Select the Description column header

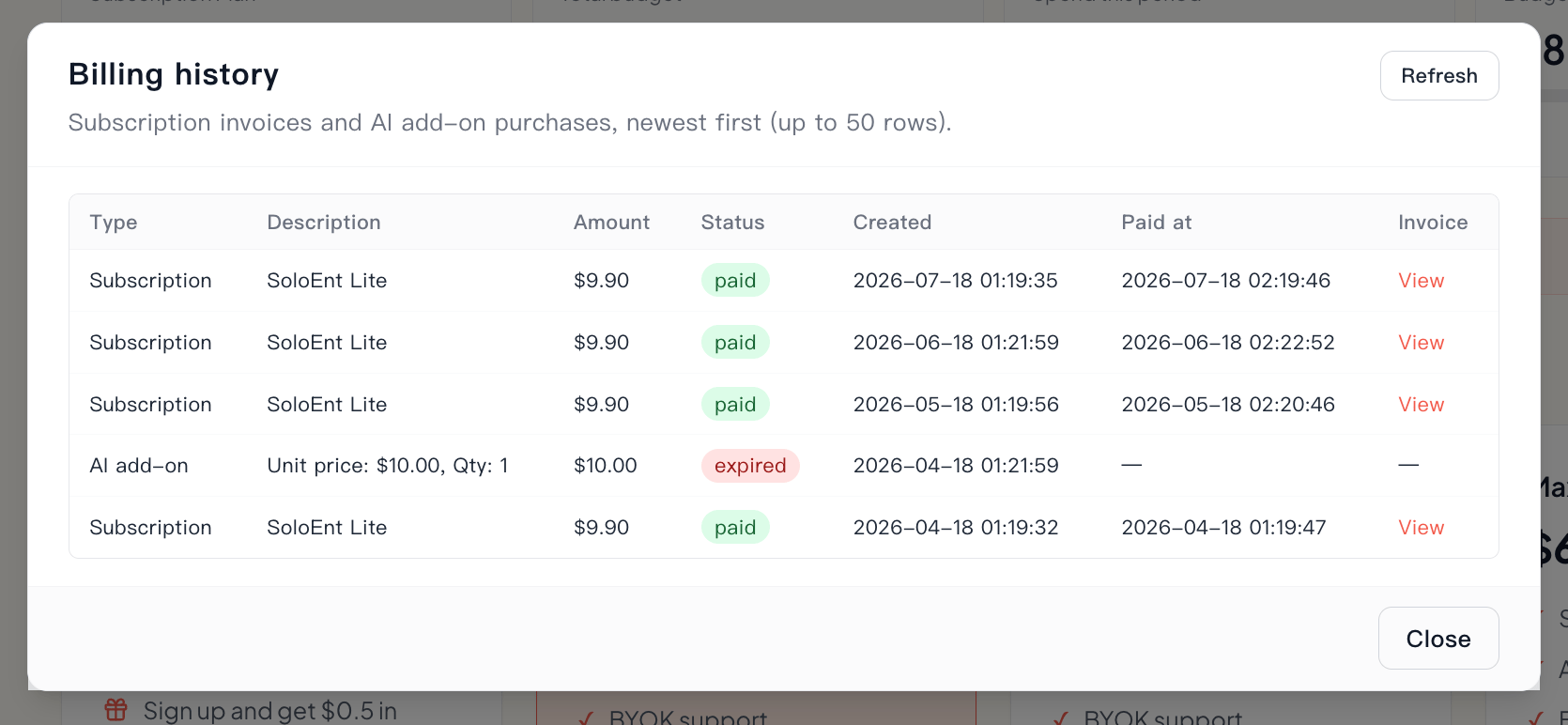click(x=324, y=223)
